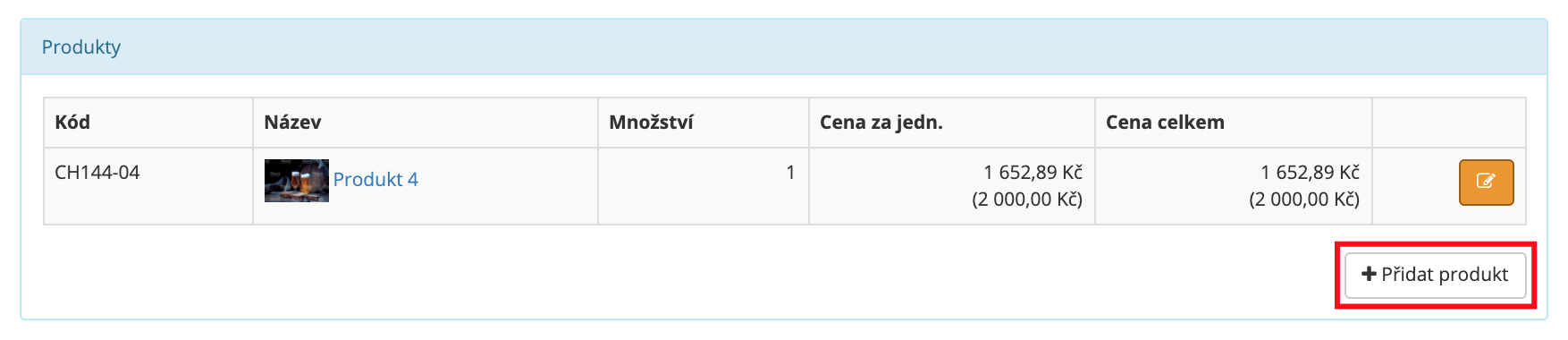Open the Produkt 4 link
The height and width of the screenshot is (340, 1568).
coord(375,179)
